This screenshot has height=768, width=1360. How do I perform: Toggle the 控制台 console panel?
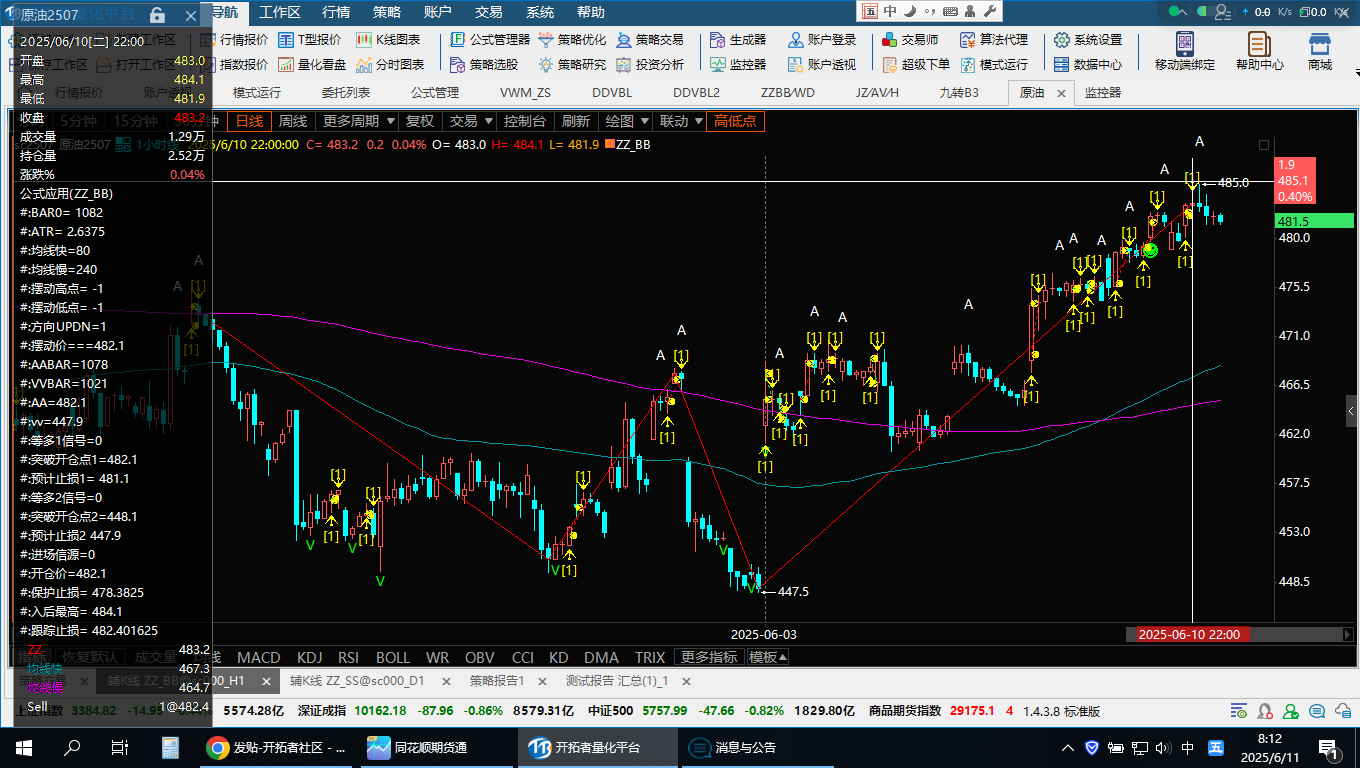click(x=525, y=121)
